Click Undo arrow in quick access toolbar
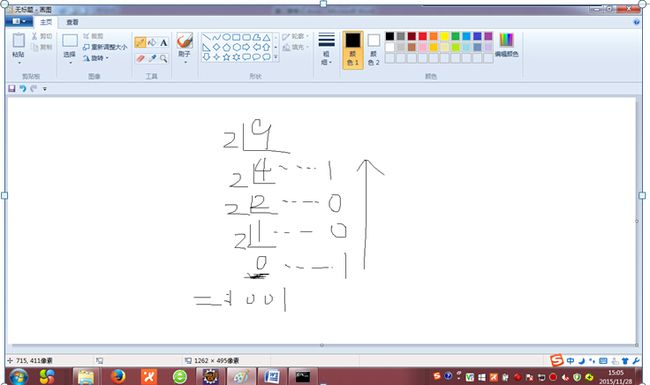This screenshot has height=385, width=650. coord(23,88)
